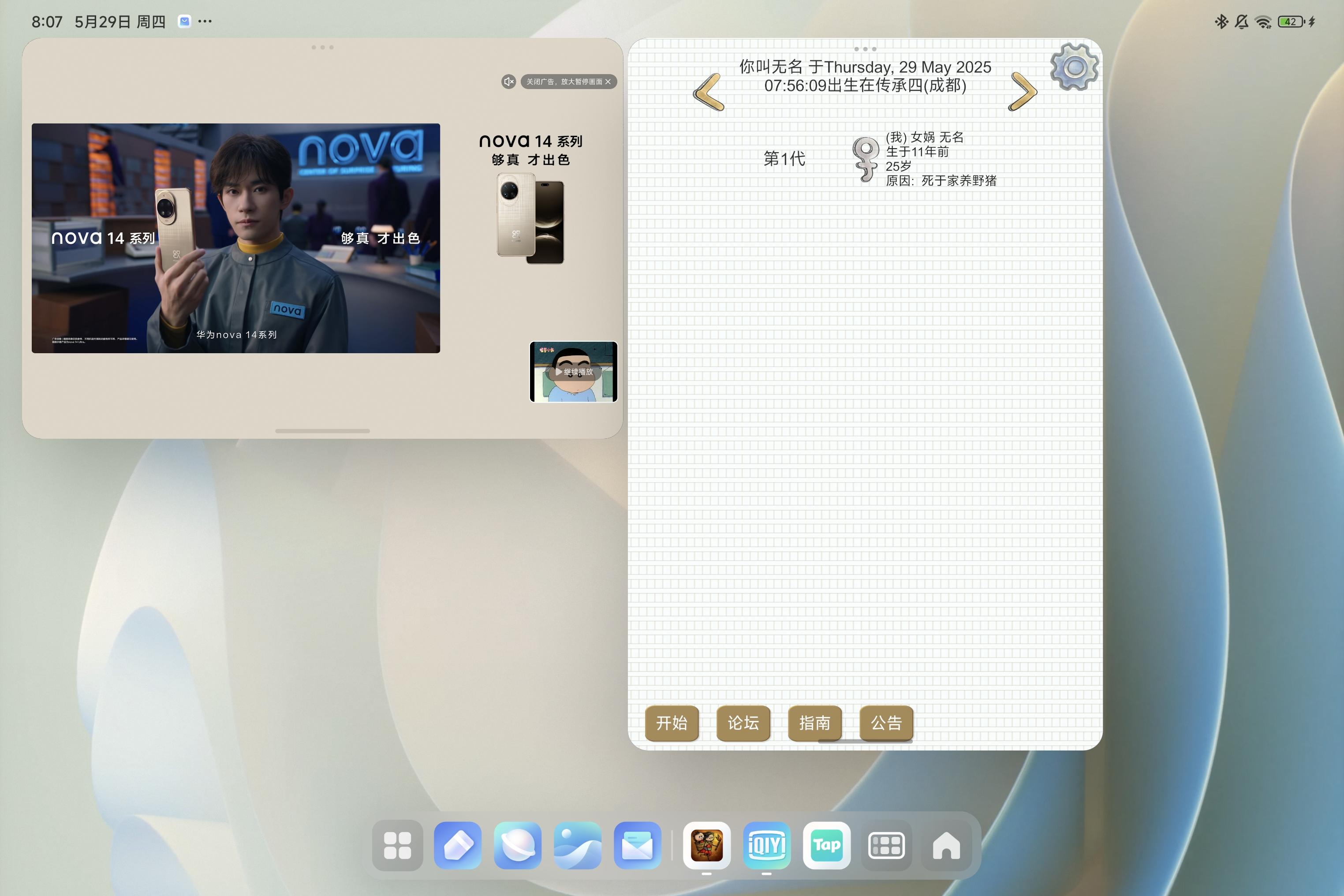Open the gear settings icon in game window
Screen dimensions: 1344x896
click(x=1074, y=67)
